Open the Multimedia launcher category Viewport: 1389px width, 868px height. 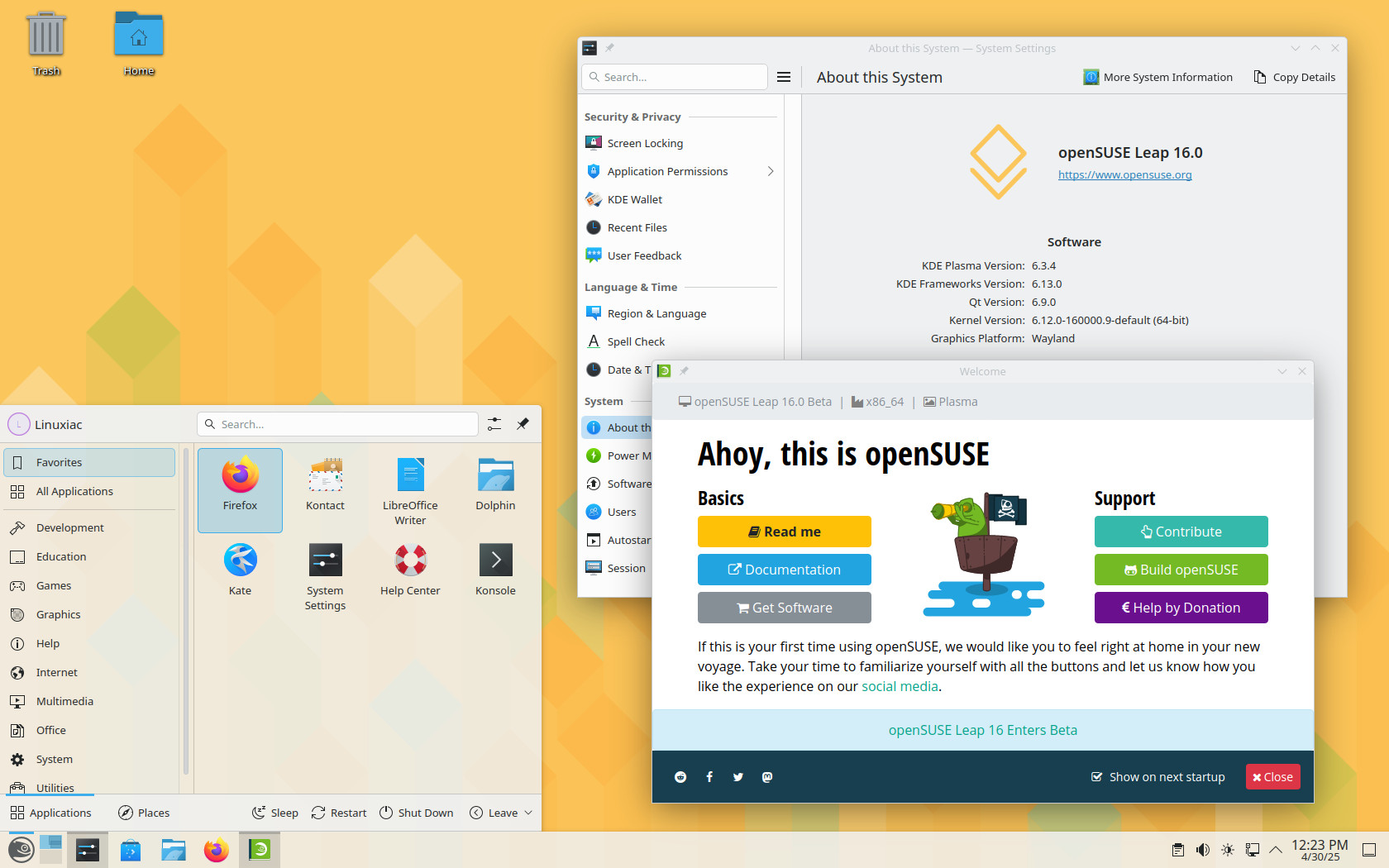coord(89,701)
